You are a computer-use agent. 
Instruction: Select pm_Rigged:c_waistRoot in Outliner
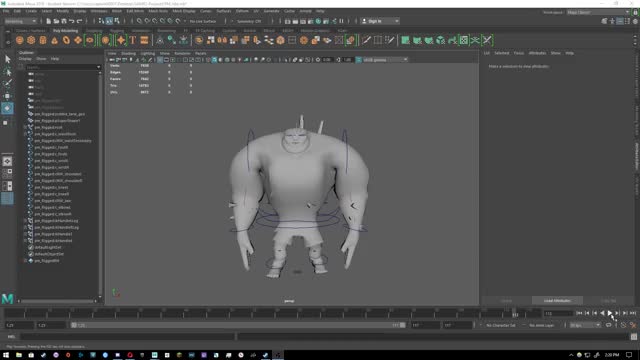tap(55, 134)
